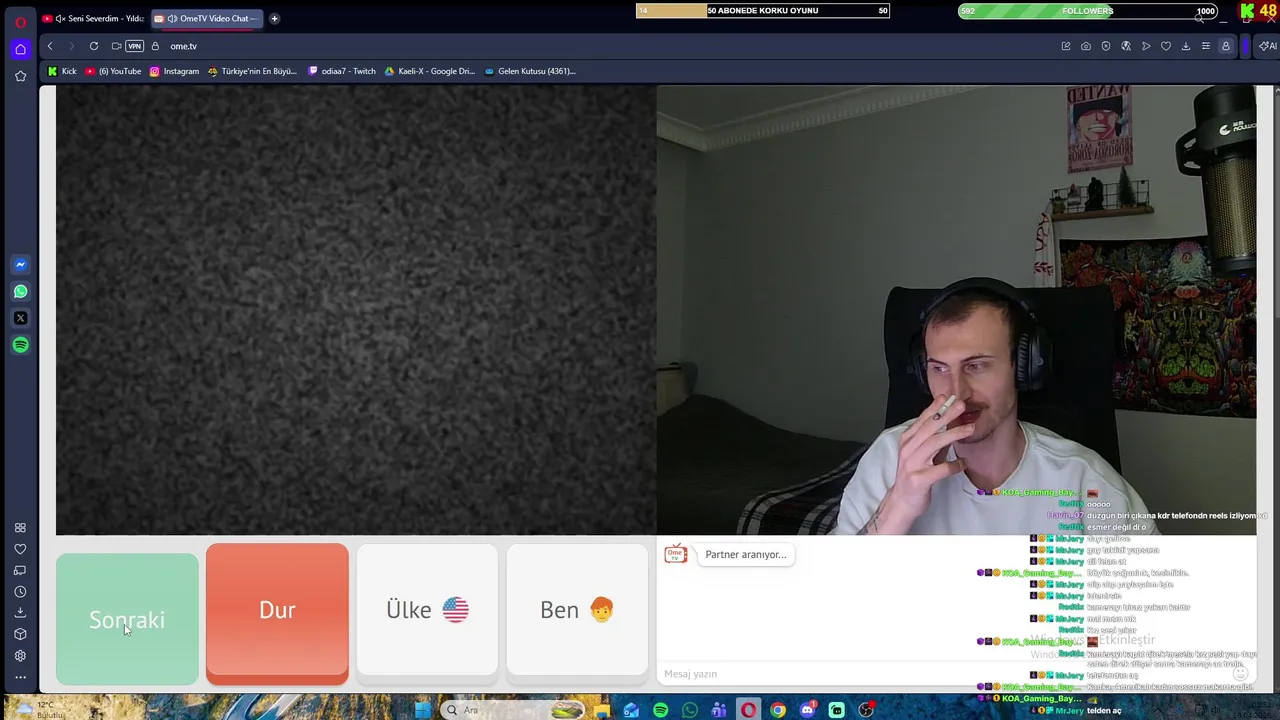Mute the OmeTV tab audio icon
Viewport: 1280px width, 720px height.
coord(172,18)
